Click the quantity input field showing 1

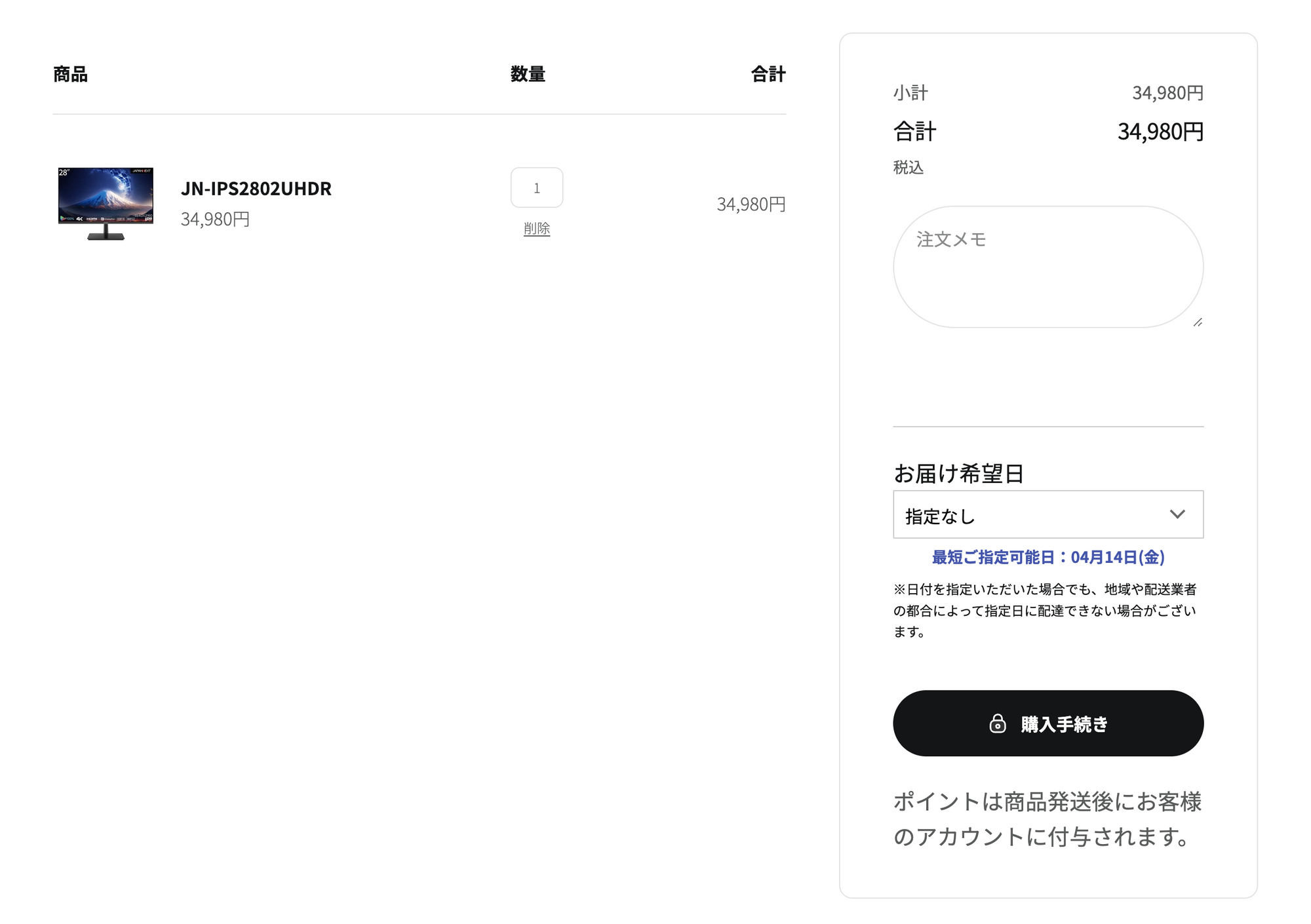536,188
